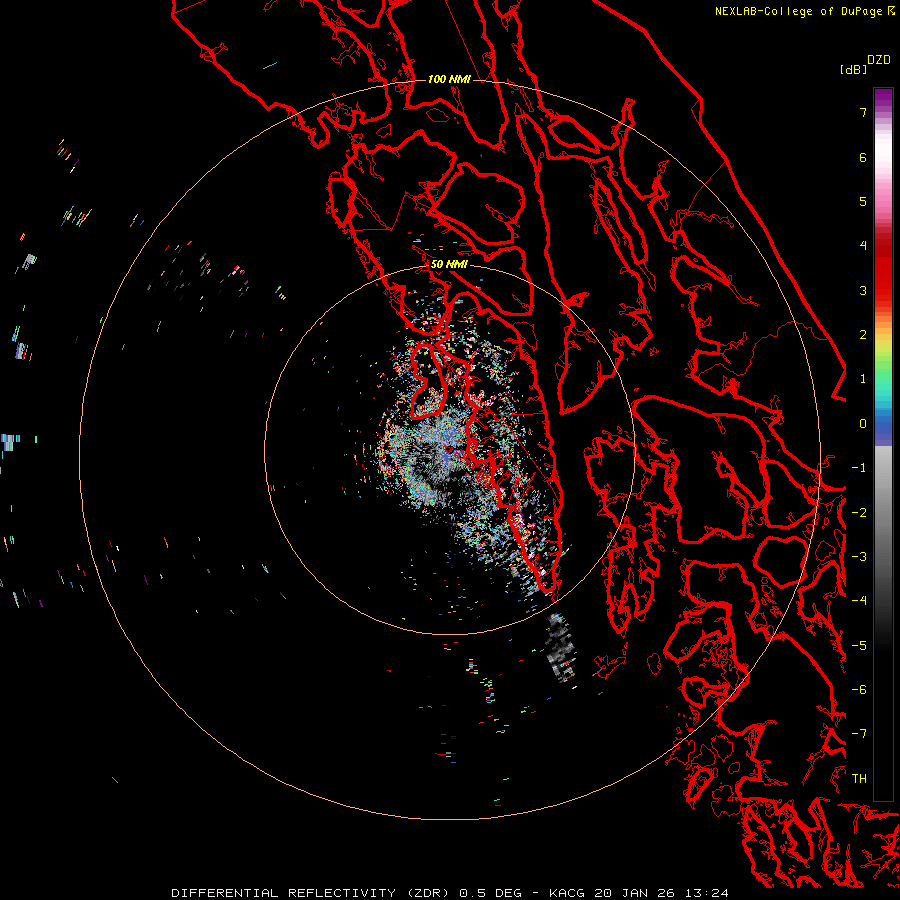
Task: Click the TH label at the scale bottom
Action: [859, 778]
